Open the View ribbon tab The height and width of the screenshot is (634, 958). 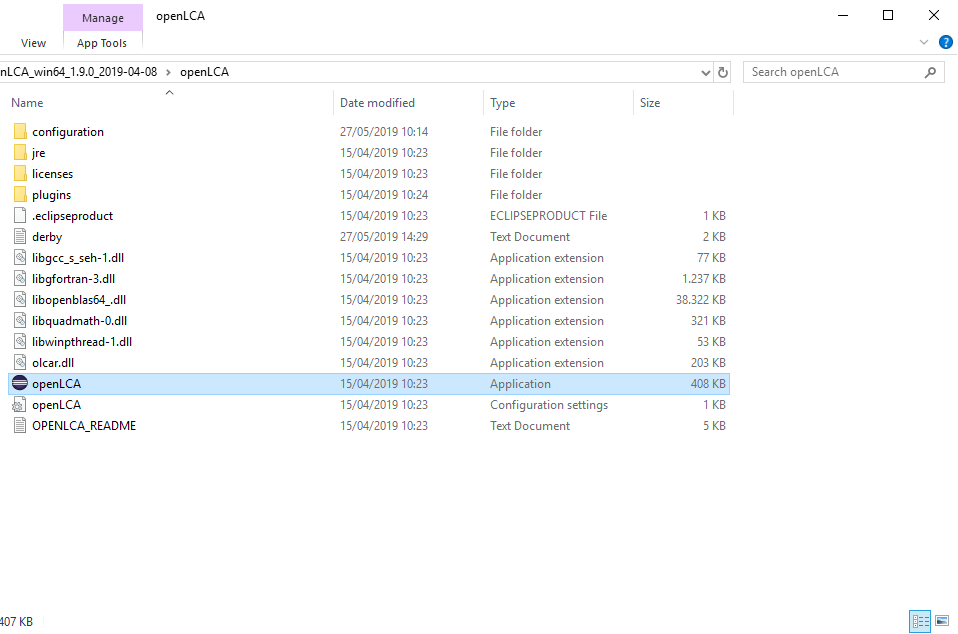tap(33, 43)
